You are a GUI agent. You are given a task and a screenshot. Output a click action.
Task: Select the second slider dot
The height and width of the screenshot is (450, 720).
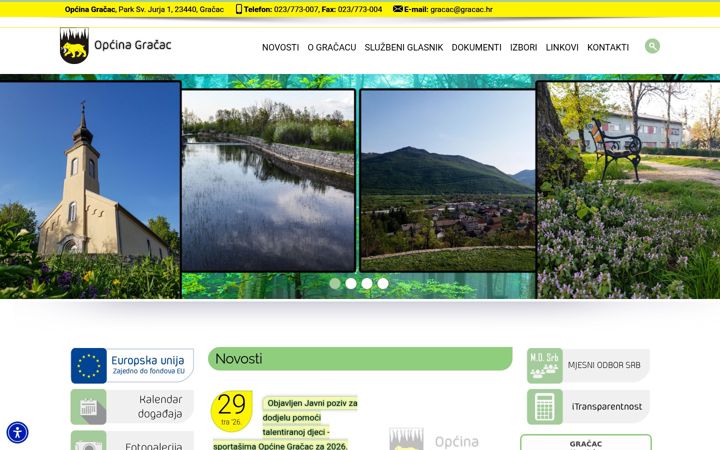(x=351, y=284)
